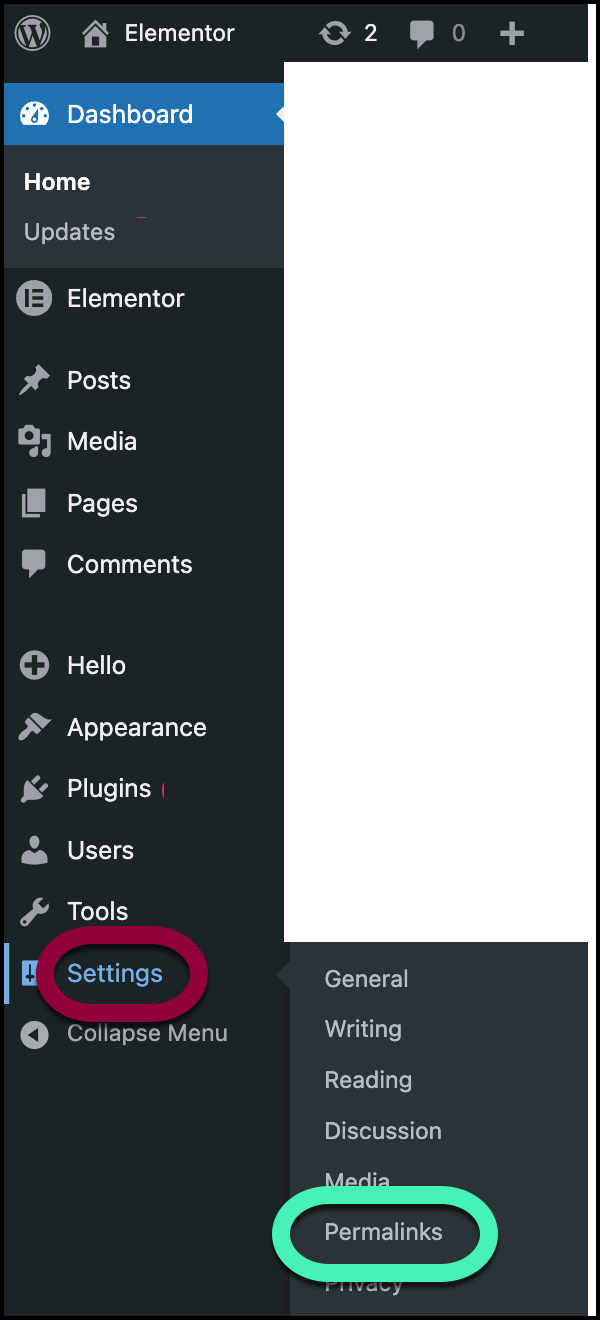The image size is (600, 1320).
Task: Open the Home link under Dashboard
Action: pos(57,182)
